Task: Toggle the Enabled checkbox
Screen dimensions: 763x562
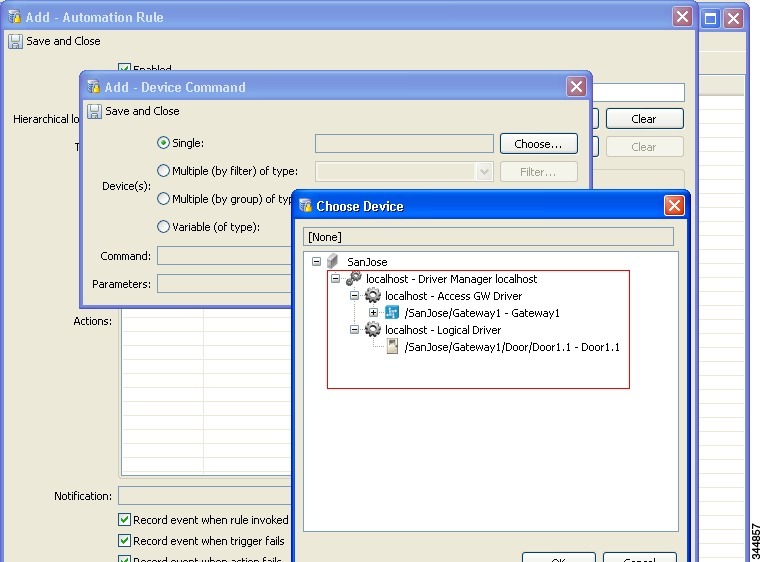Action: [x=125, y=68]
